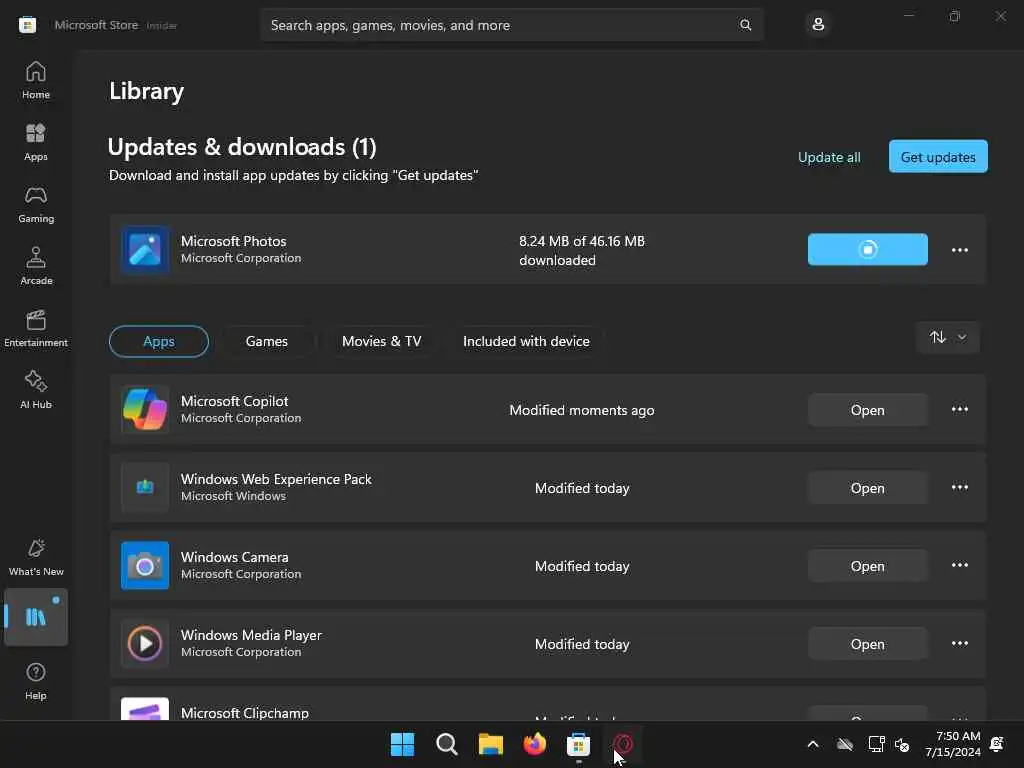Viewport: 1024px width, 768px height.
Task: Go to Home in sidebar
Action: pos(36,80)
